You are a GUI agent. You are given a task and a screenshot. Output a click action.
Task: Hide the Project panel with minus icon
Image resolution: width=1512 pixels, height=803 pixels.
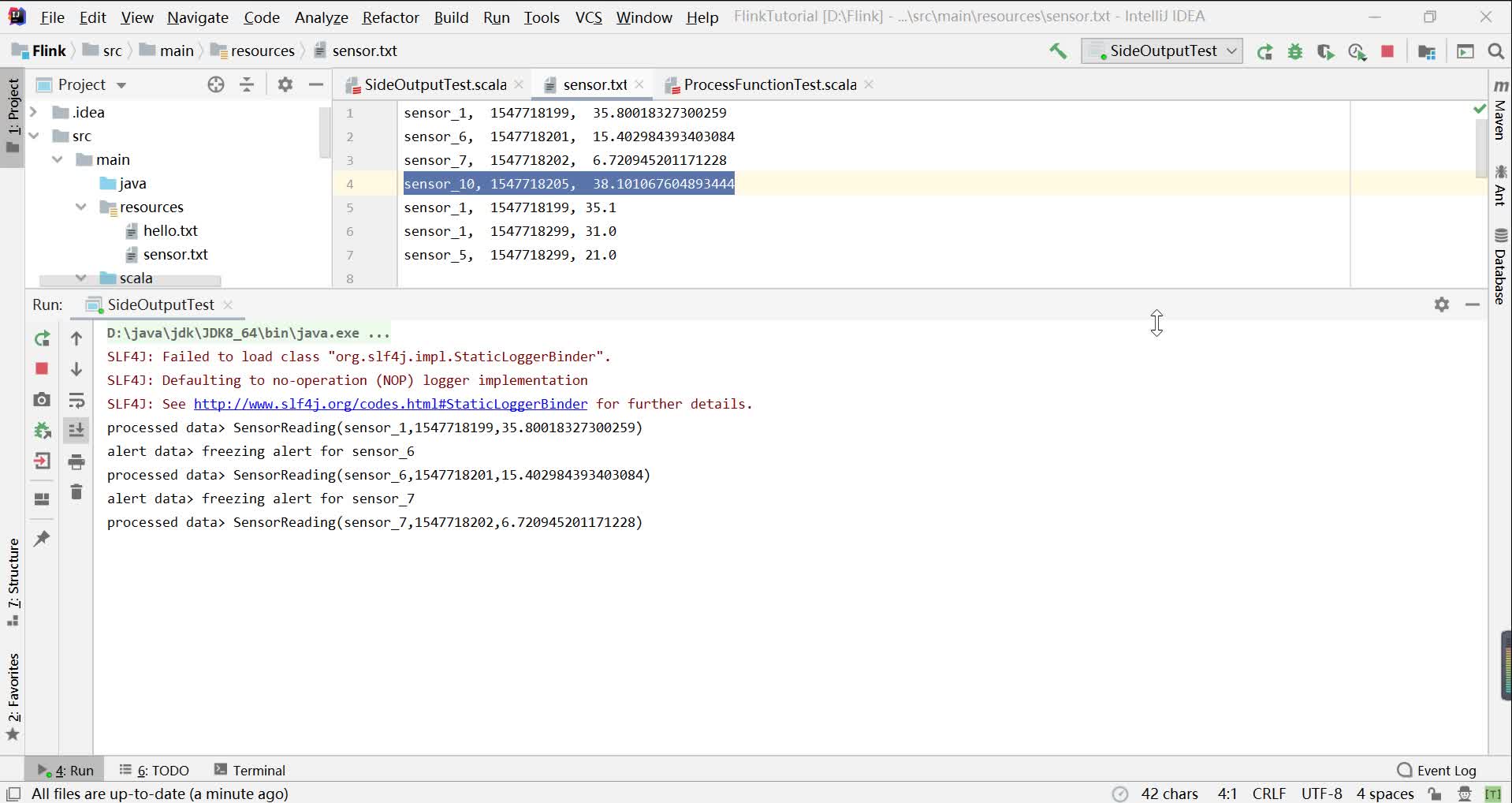click(316, 84)
